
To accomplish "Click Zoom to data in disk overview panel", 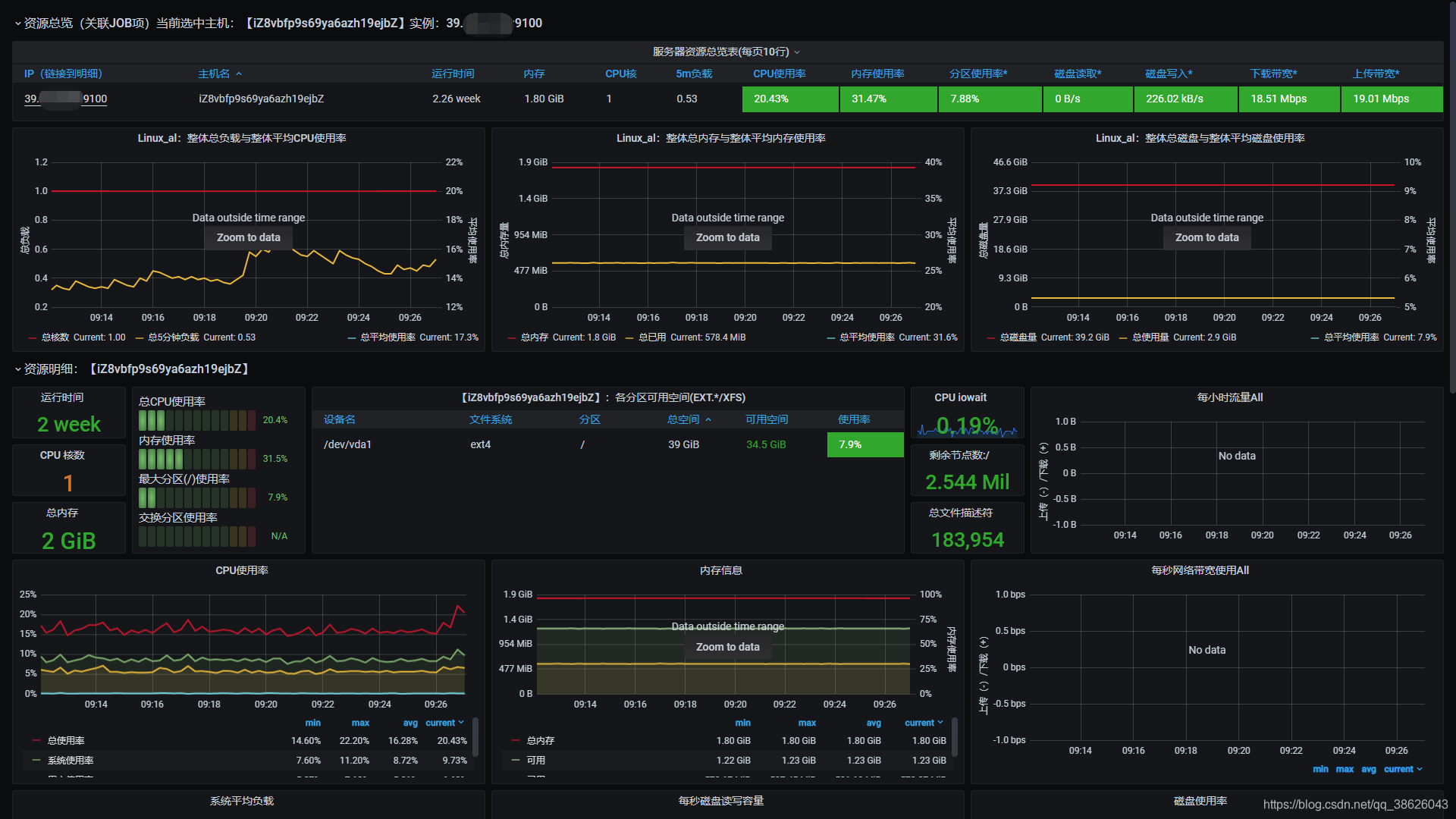I will 1207,237.
